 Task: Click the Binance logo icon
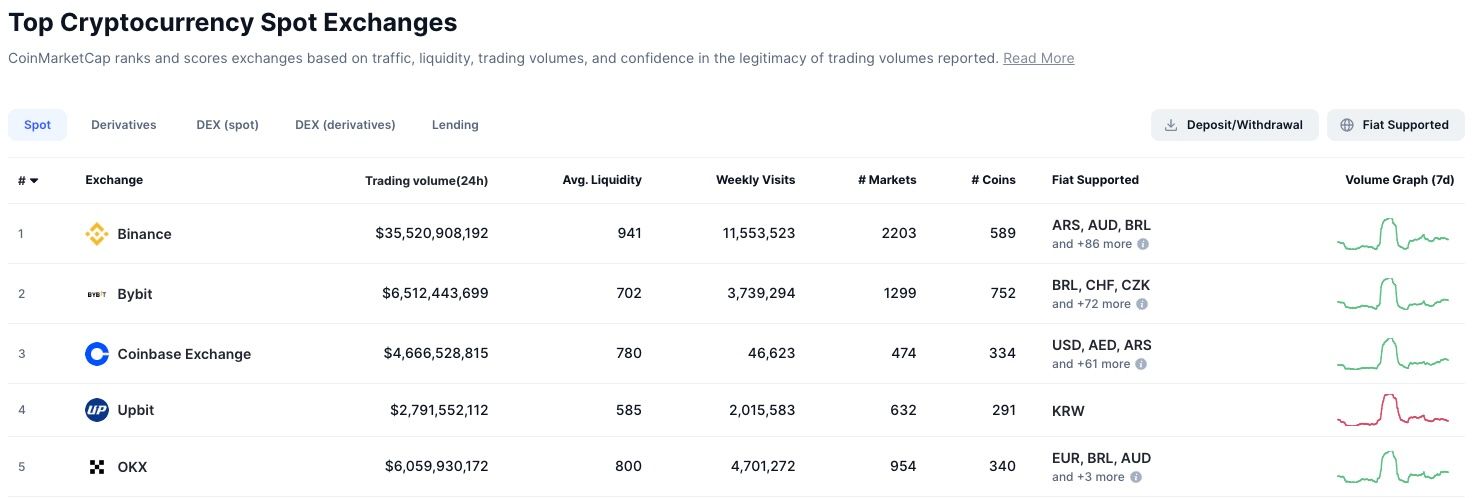pyautogui.click(x=97, y=234)
